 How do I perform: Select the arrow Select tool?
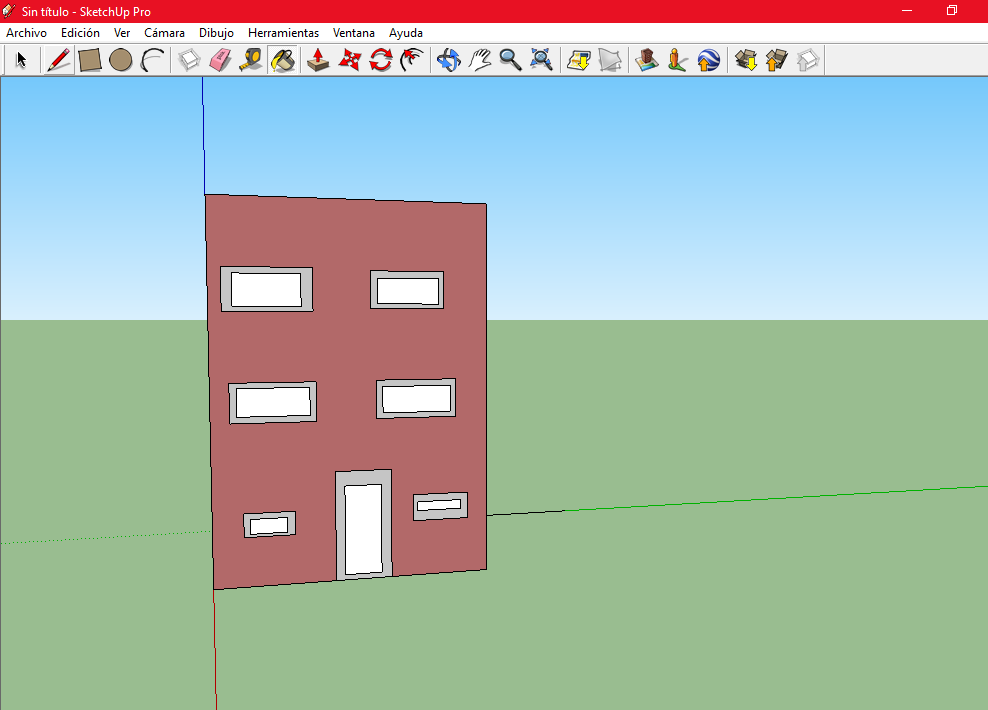click(21, 61)
